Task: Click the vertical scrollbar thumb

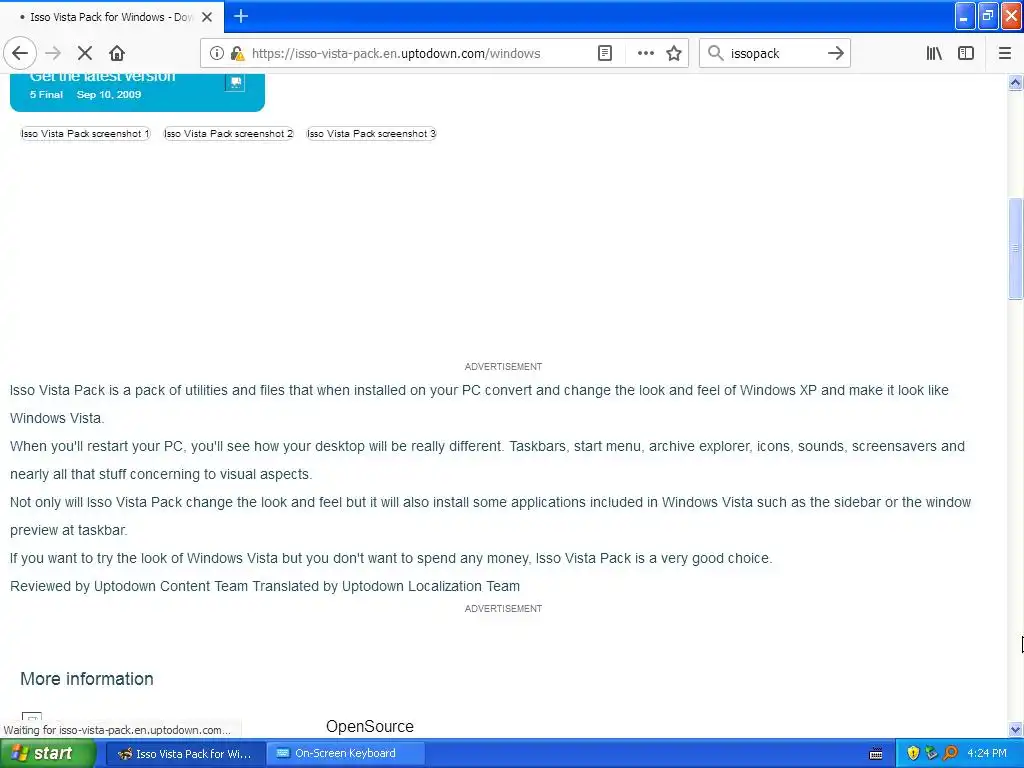Action: point(1015,248)
